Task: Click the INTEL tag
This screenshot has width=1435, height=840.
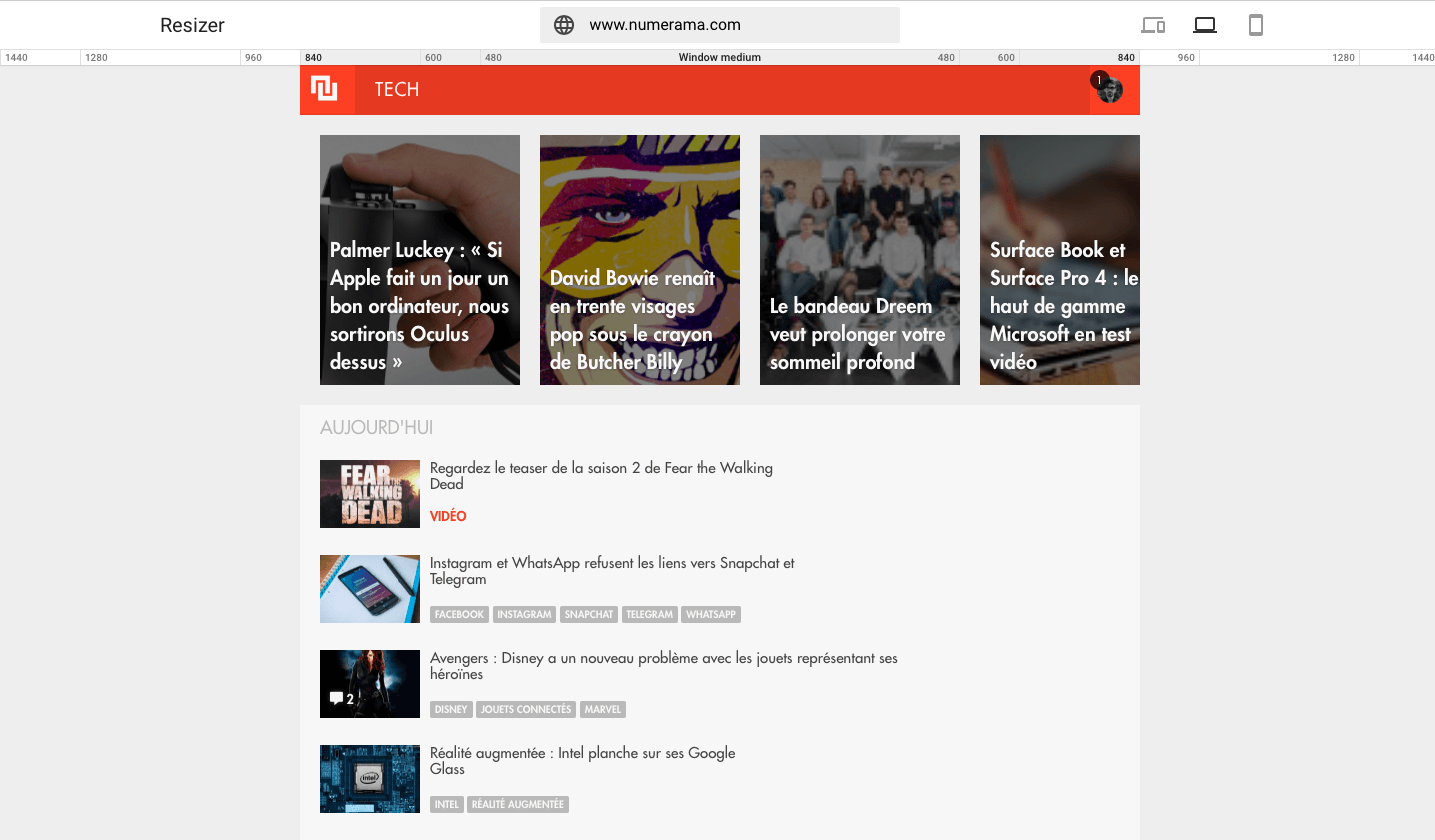Action: tap(447, 804)
